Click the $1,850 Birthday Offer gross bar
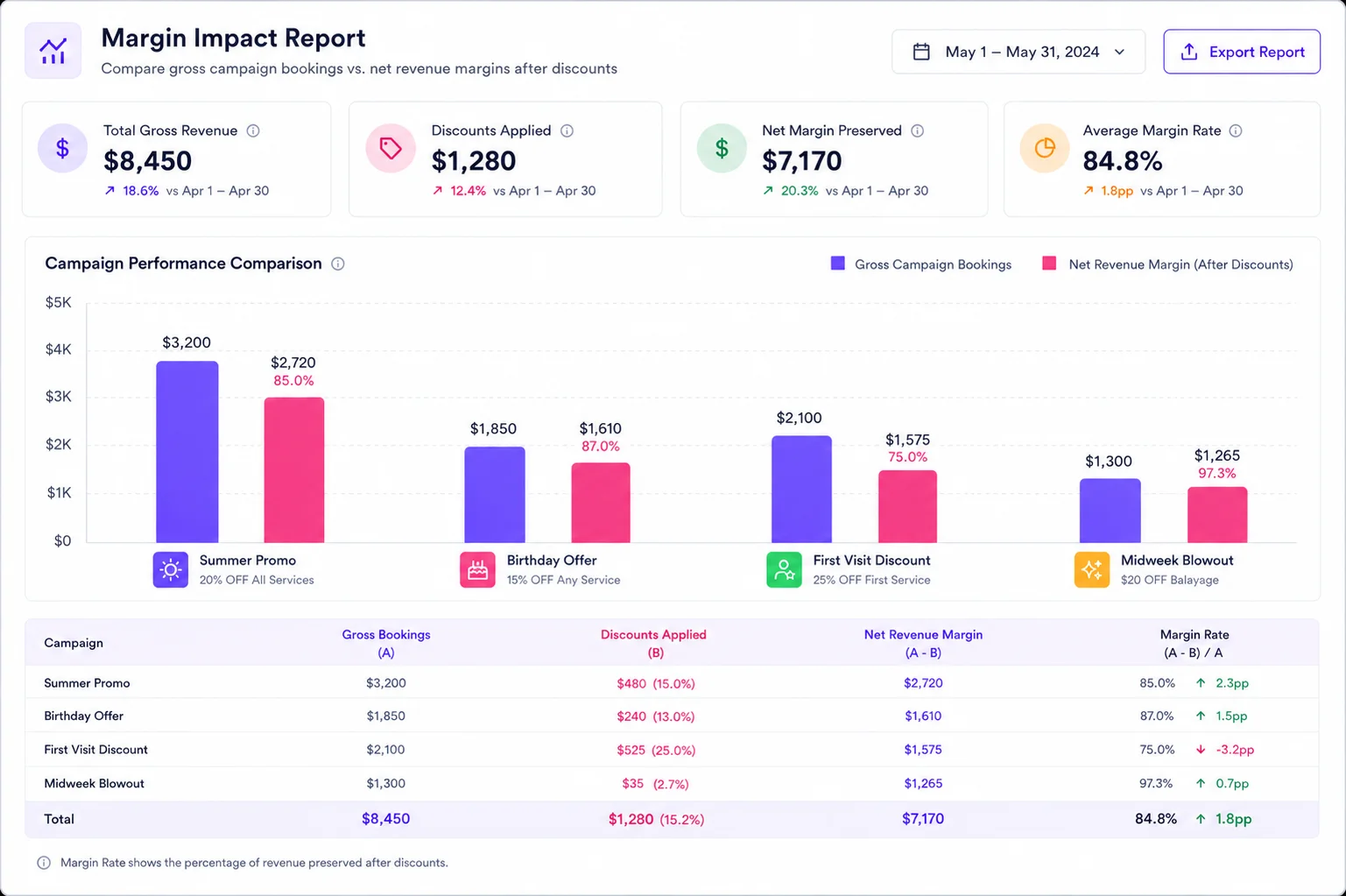The image size is (1346, 896). click(x=495, y=495)
